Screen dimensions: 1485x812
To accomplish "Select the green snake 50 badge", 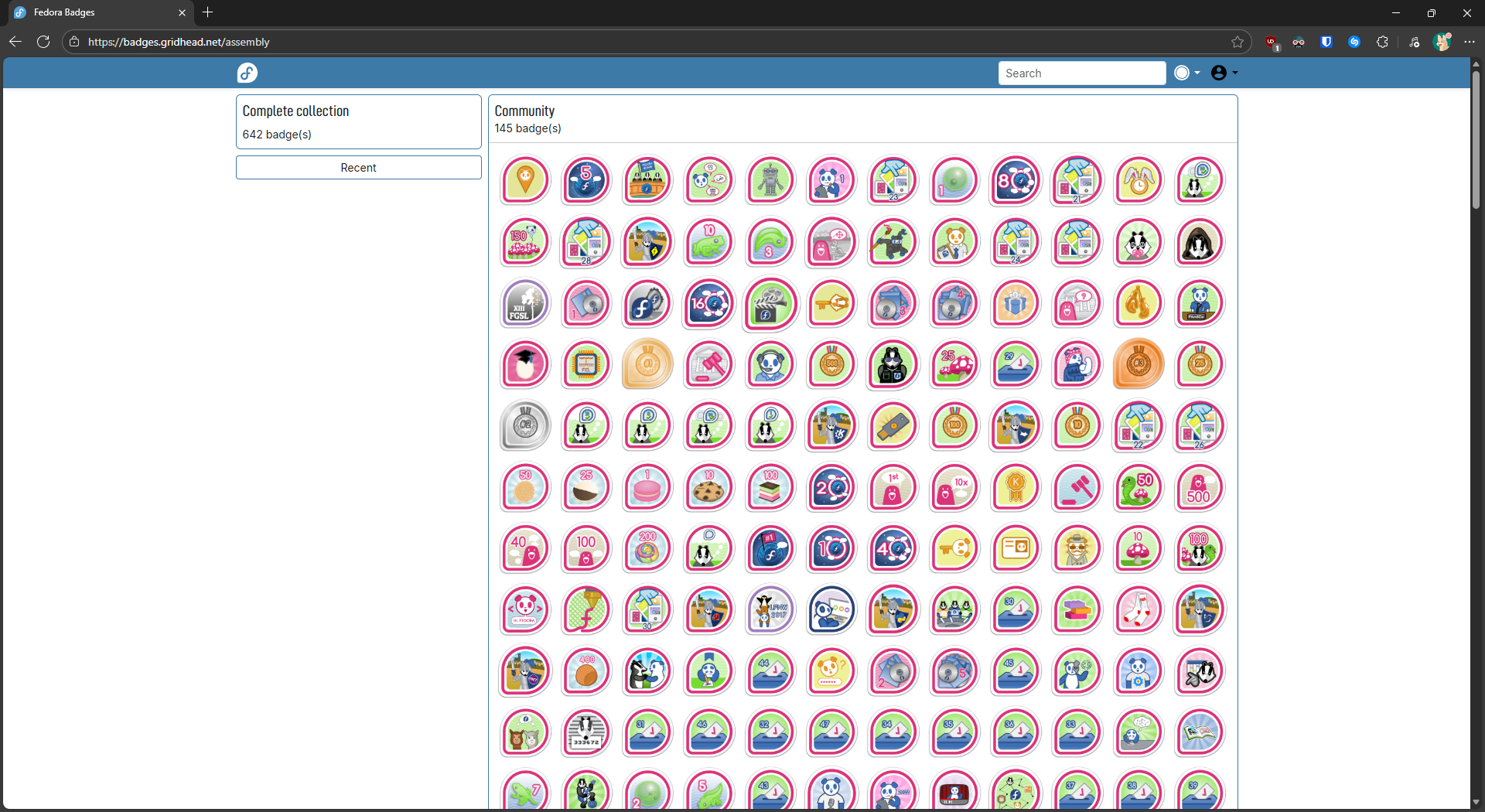I will 1138,488.
